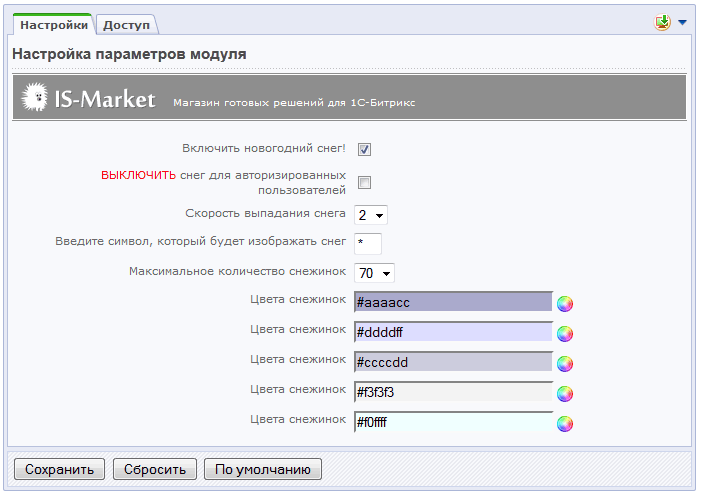Expand the blue arrow menu at top right
The width and height of the screenshot is (701, 495).
click(x=682, y=22)
